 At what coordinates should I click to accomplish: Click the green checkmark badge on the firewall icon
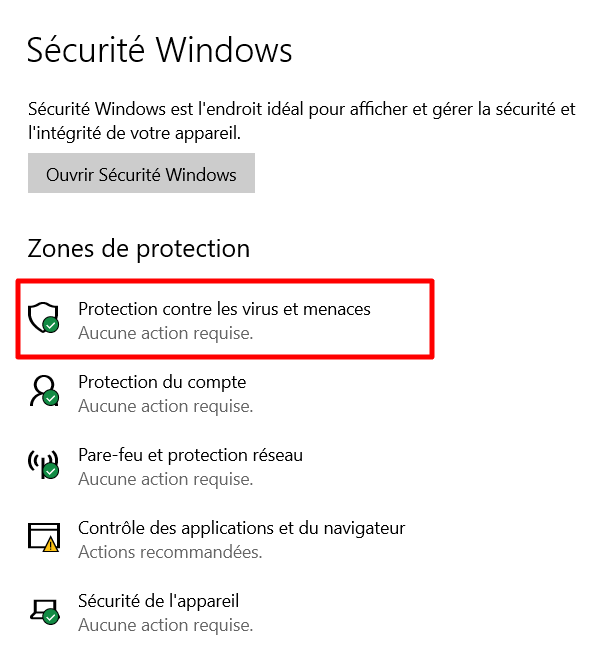(x=51, y=472)
